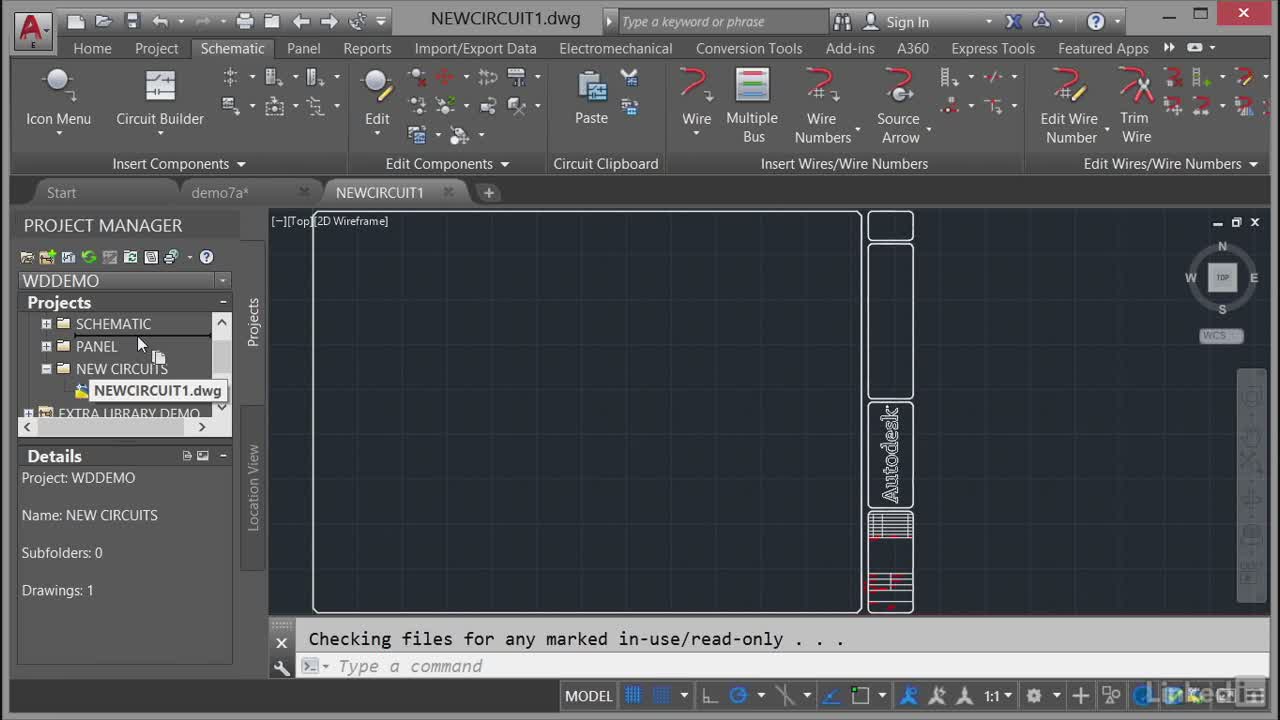Switch to the Panel ribbon tab
This screenshot has width=1280, height=720.
point(304,48)
